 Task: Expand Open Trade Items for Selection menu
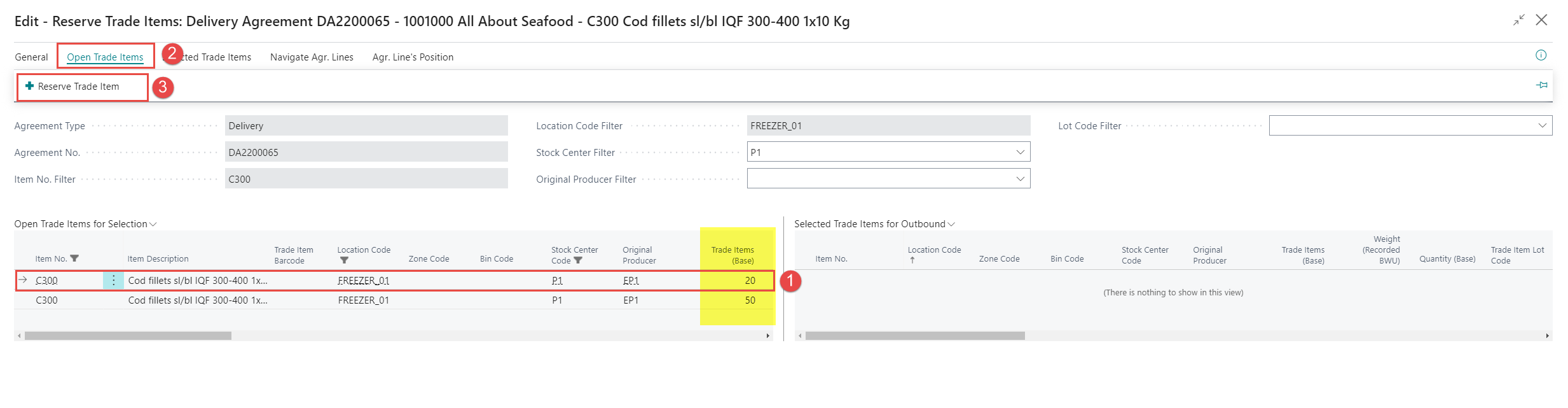(x=153, y=224)
